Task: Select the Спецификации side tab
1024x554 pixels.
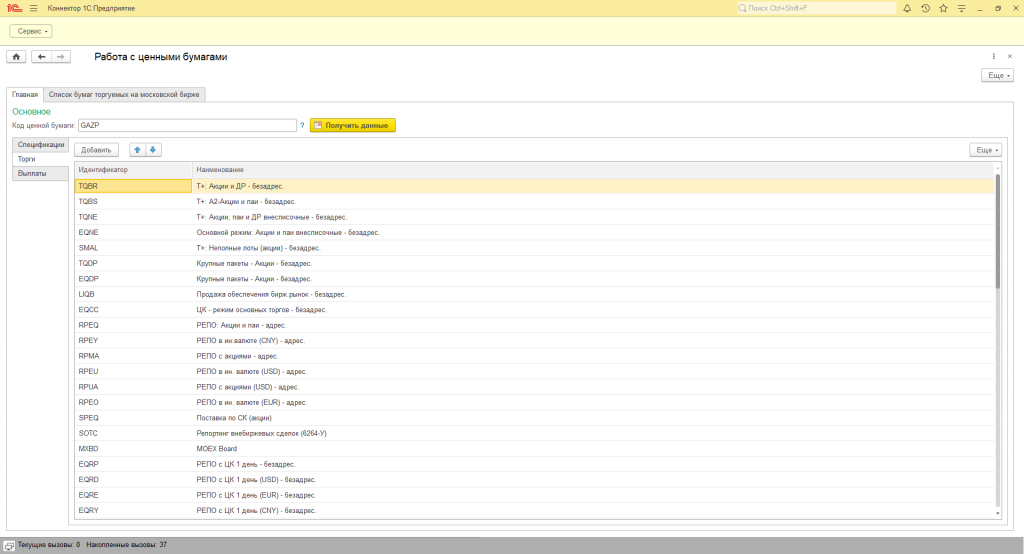Action: click(x=40, y=144)
